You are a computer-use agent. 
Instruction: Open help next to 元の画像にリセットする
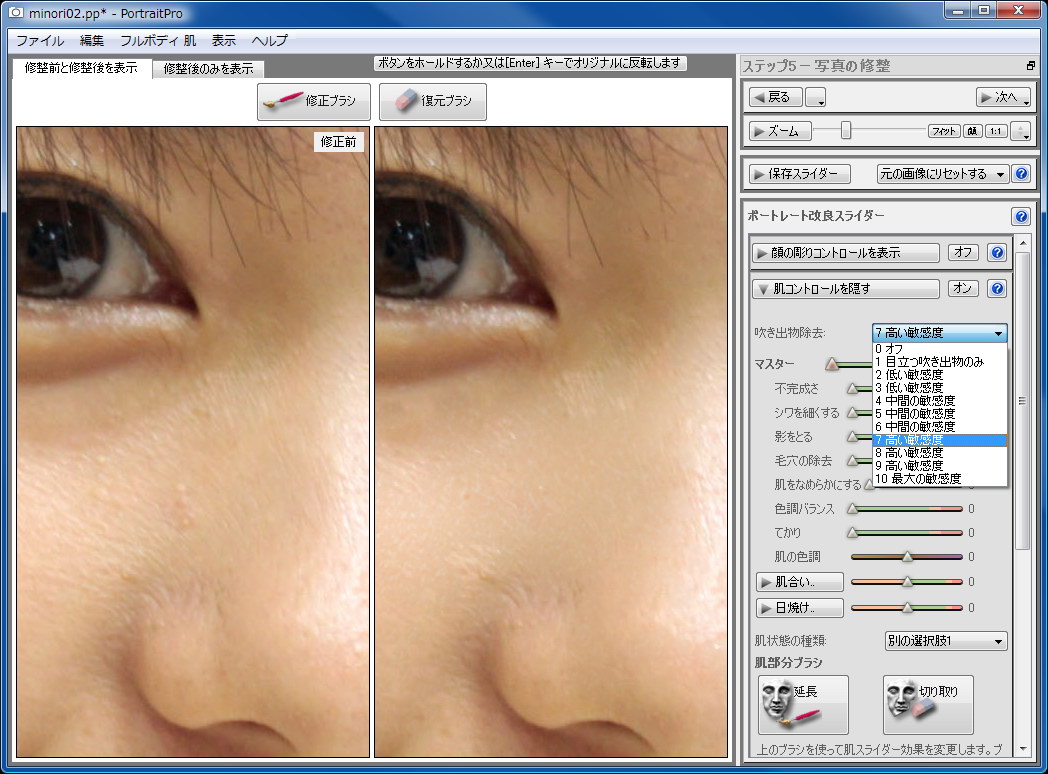pyautogui.click(x=1021, y=174)
